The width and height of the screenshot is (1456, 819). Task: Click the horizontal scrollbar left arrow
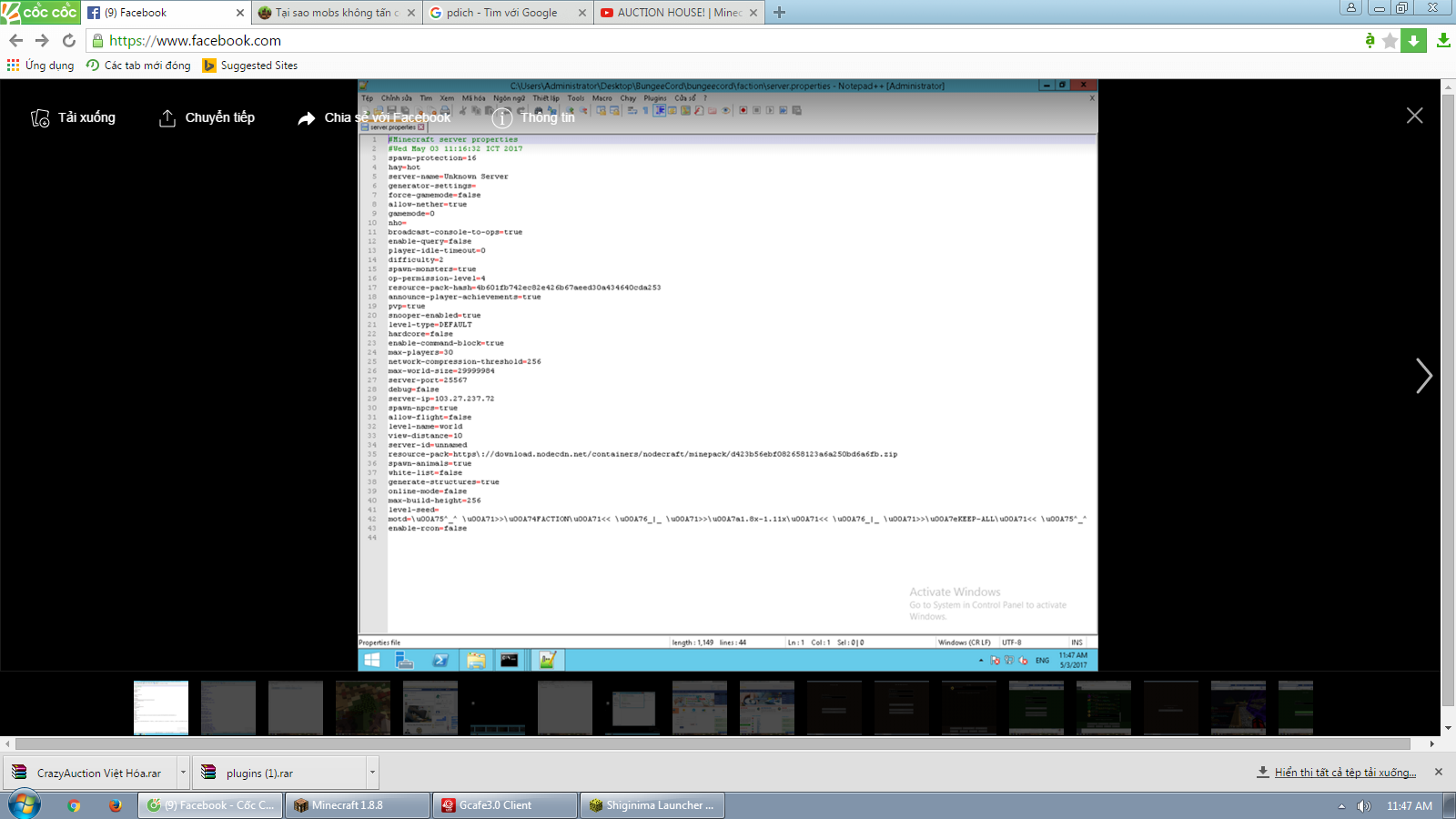(7, 743)
